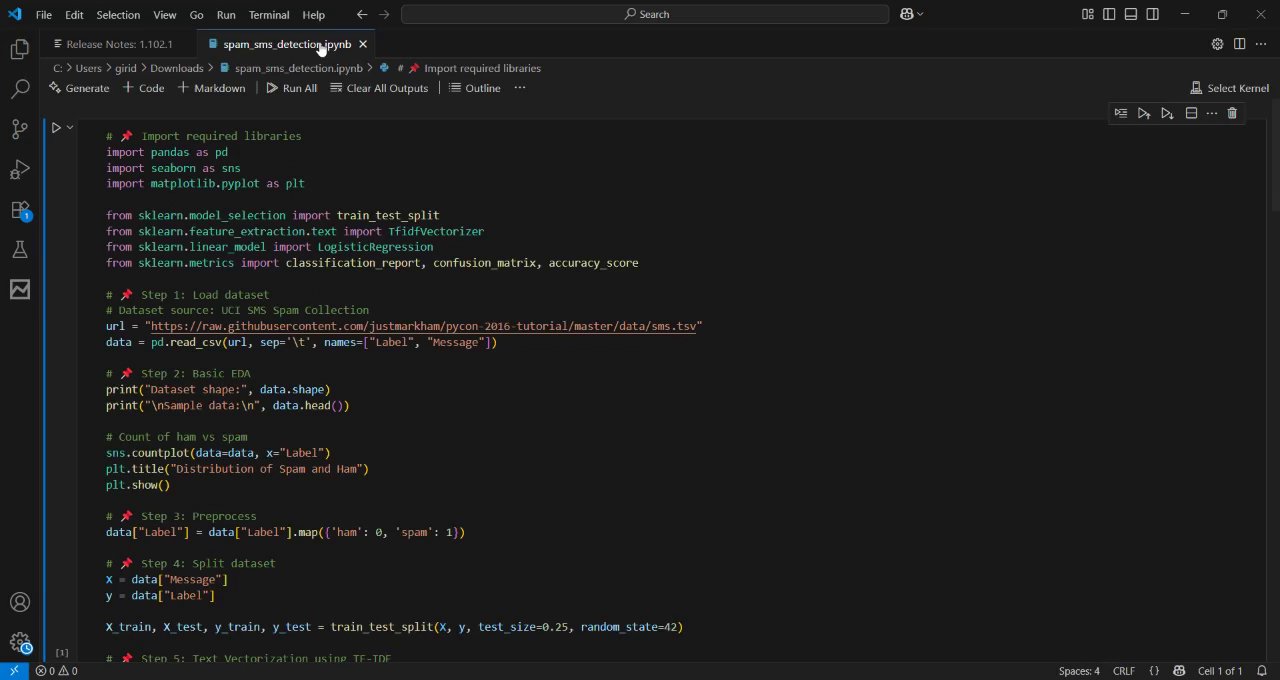The image size is (1280, 680).
Task: Open the Accounts icon in the activity bar
Action: [x=20, y=602]
